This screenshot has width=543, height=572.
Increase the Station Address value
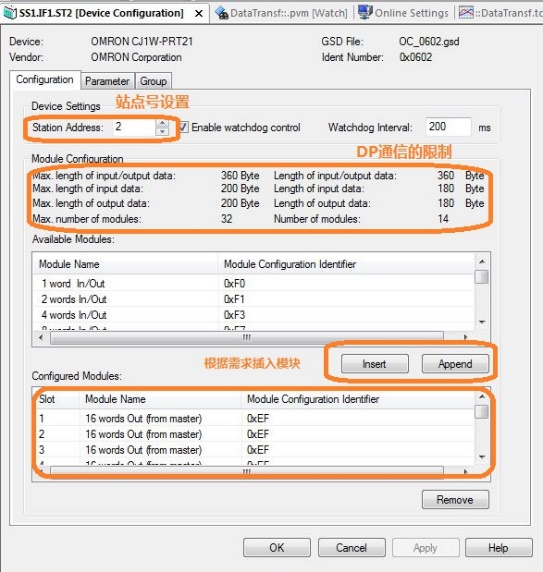(162, 123)
